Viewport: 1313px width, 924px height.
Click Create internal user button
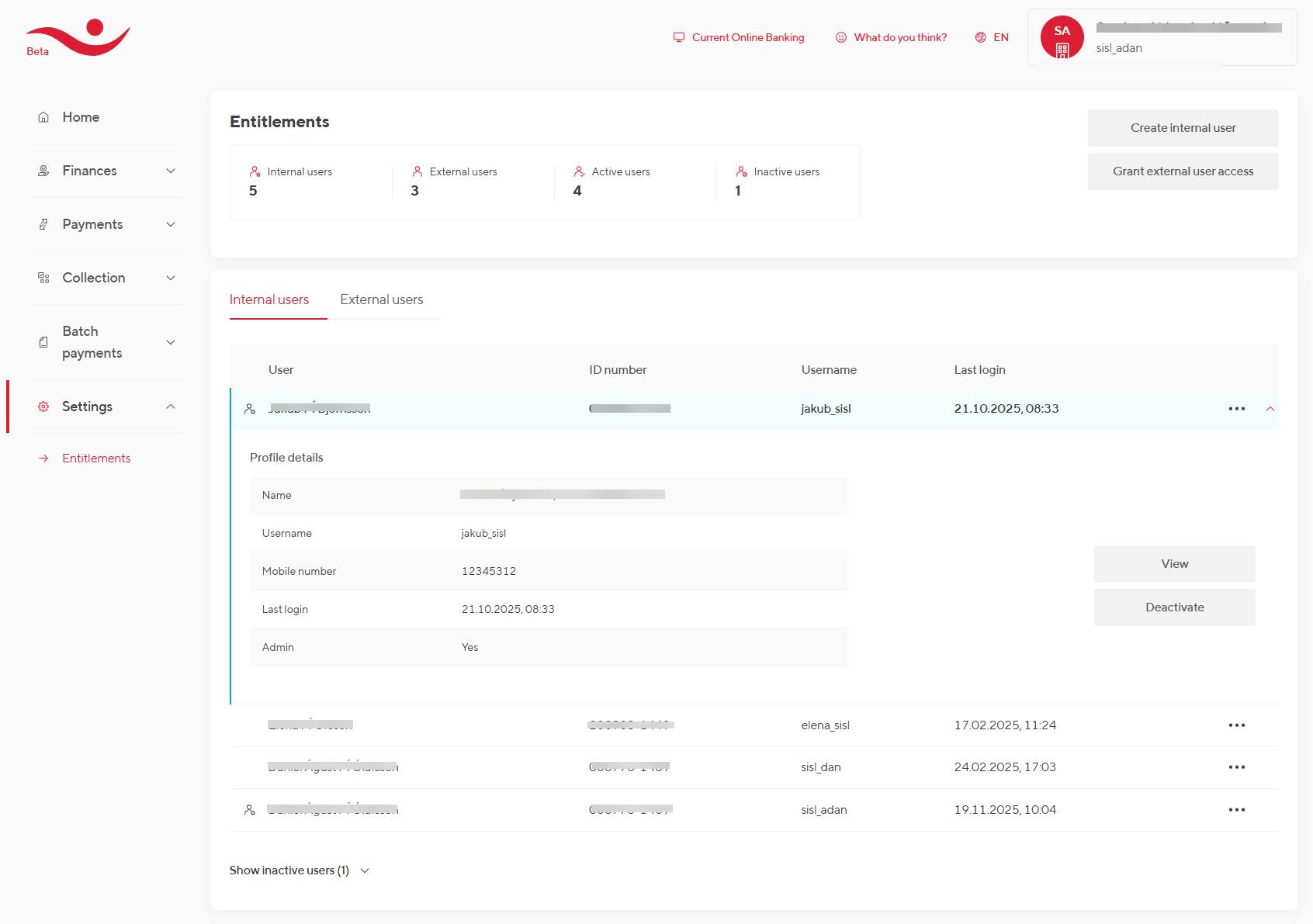1182,128
